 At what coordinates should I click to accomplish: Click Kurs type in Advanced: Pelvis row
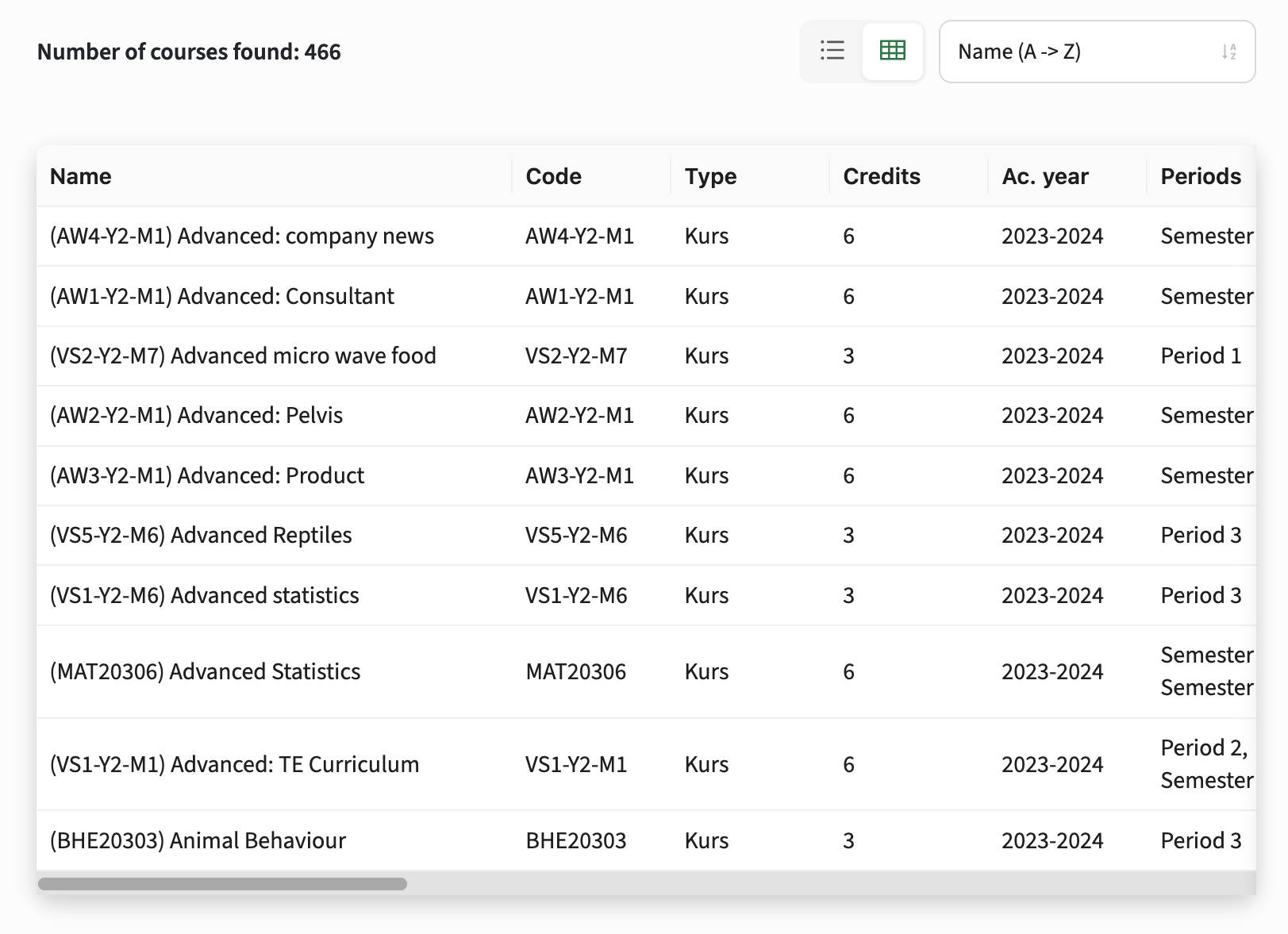pyautogui.click(x=707, y=416)
